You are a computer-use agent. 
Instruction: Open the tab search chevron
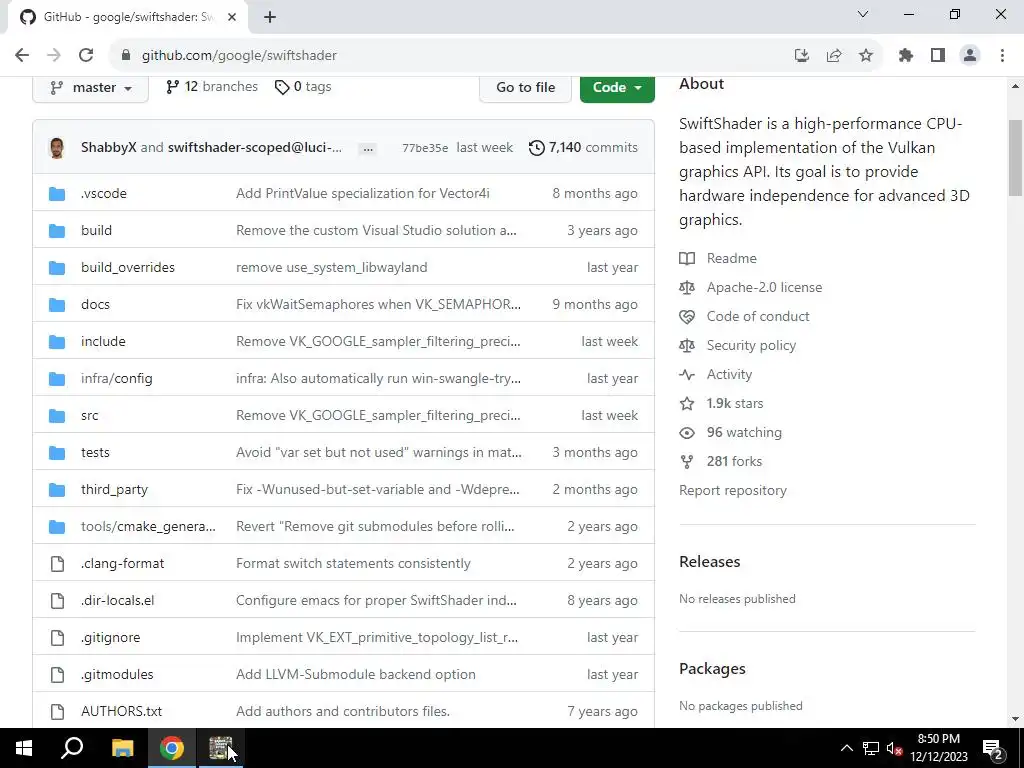pyautogui.click(x=863, y=14)
